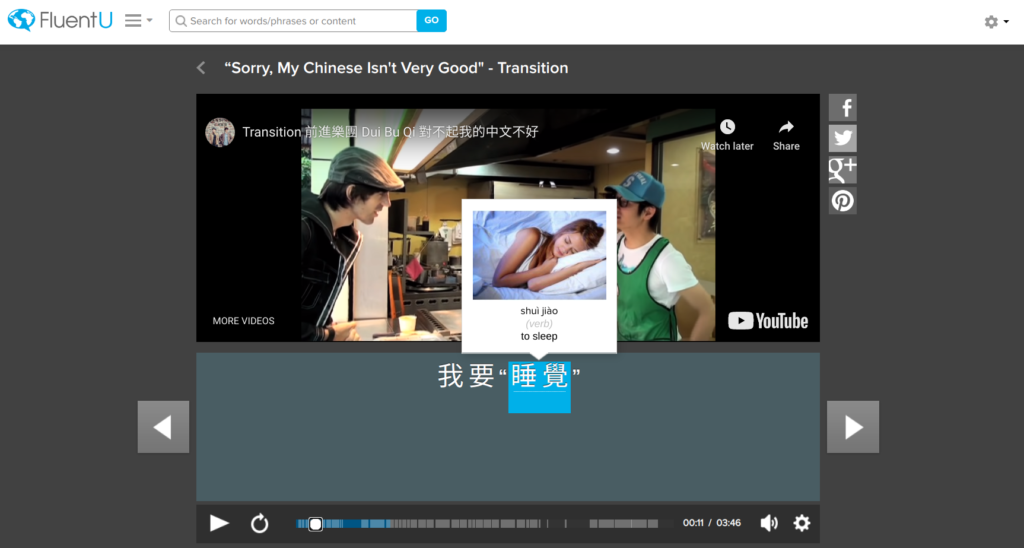Open the hamburger navigation menu
This screenshot has height=548, width=1024.
coord(138,21)
